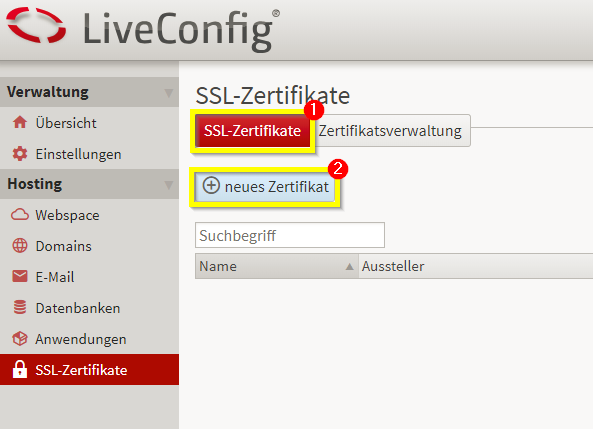
Task: Switch to the Zertifikatsverwaltung tab
Action: tap(392, 131)
